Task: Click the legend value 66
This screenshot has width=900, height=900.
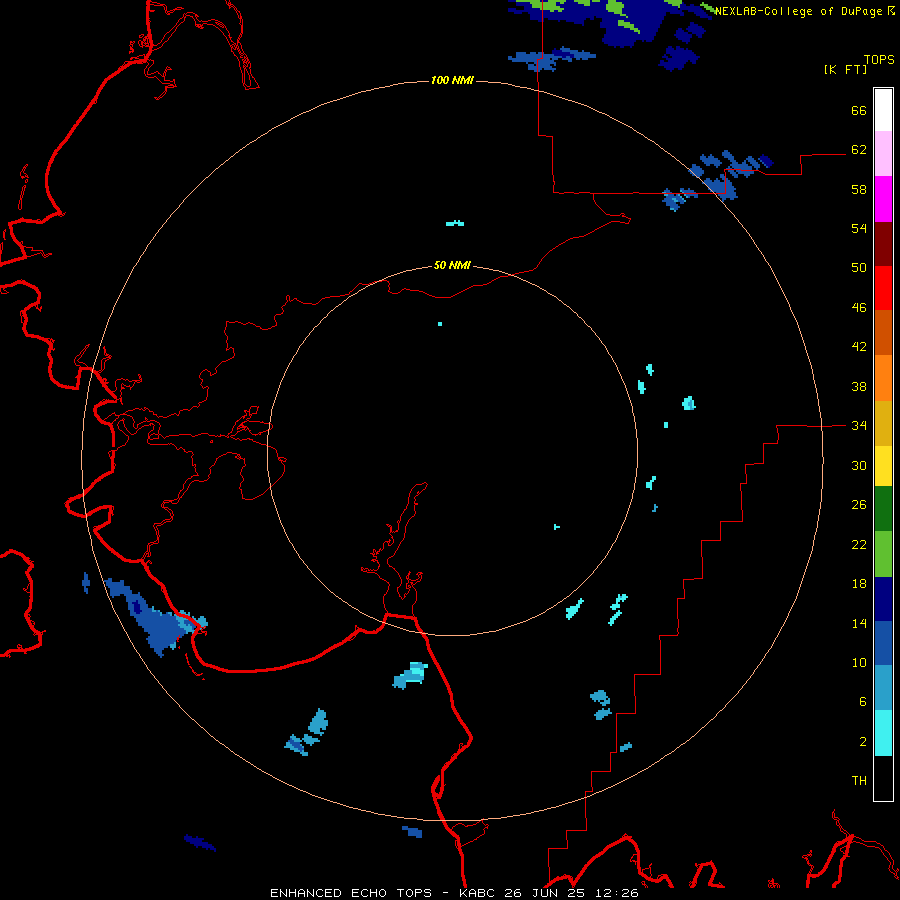Action: point(859,110)
